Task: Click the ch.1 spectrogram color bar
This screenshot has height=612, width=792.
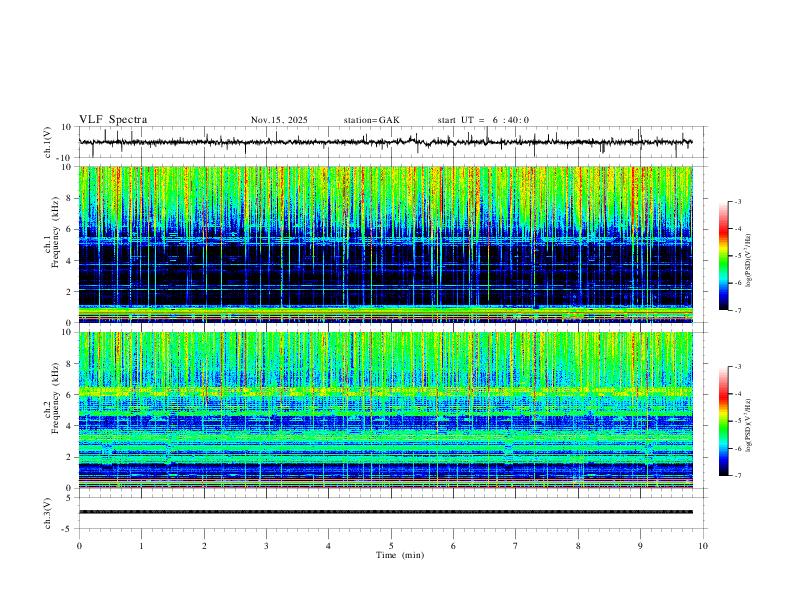Action: (724, 256)
